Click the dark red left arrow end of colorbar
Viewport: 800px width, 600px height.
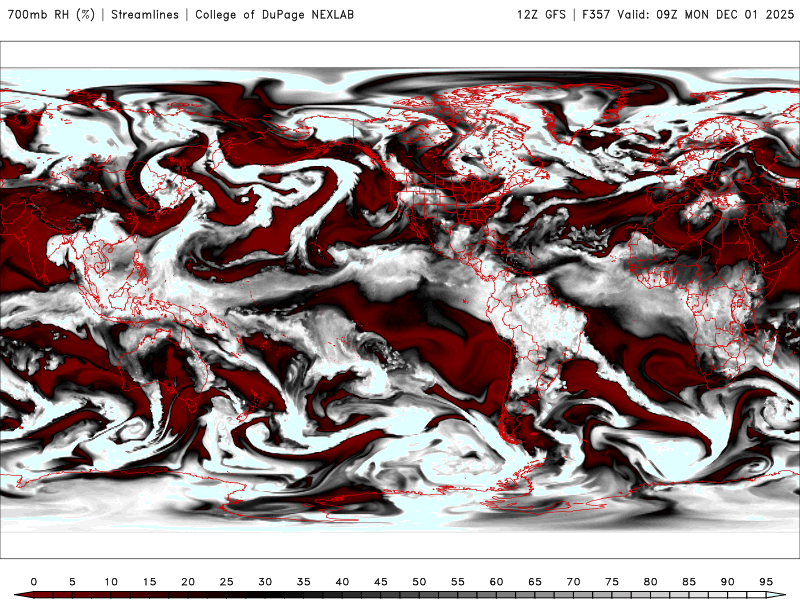pyautogui.click(x=23, y=595)
